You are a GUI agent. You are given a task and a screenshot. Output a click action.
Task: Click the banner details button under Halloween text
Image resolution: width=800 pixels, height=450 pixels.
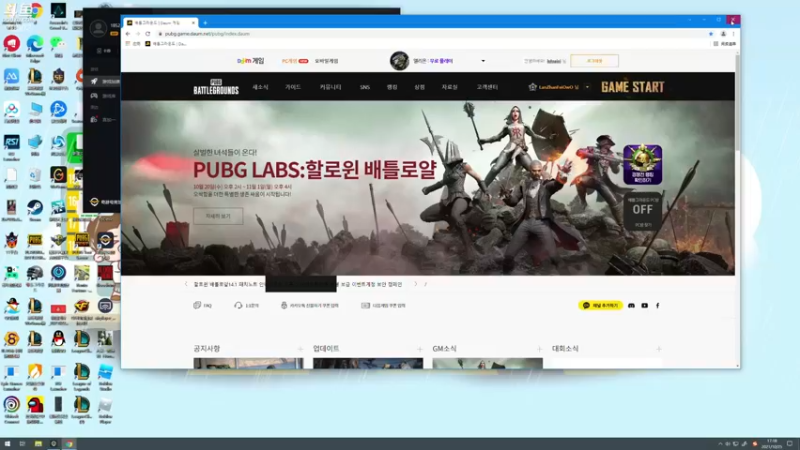coord(218,216)
